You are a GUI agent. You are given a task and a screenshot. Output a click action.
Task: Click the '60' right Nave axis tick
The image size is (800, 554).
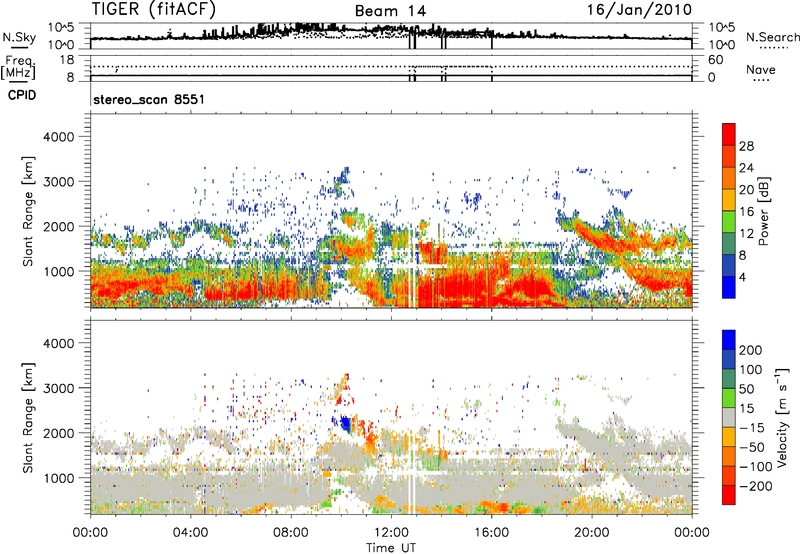click(715, 60)
